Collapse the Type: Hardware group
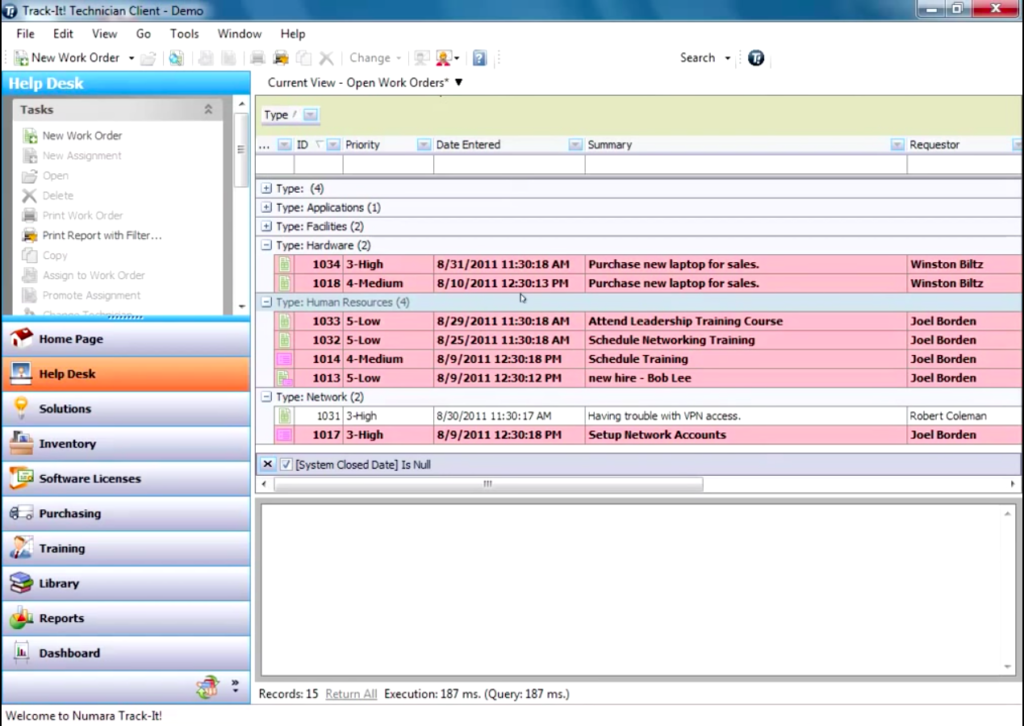Viewport: 1024px width, 726px height. coord(266,246)
